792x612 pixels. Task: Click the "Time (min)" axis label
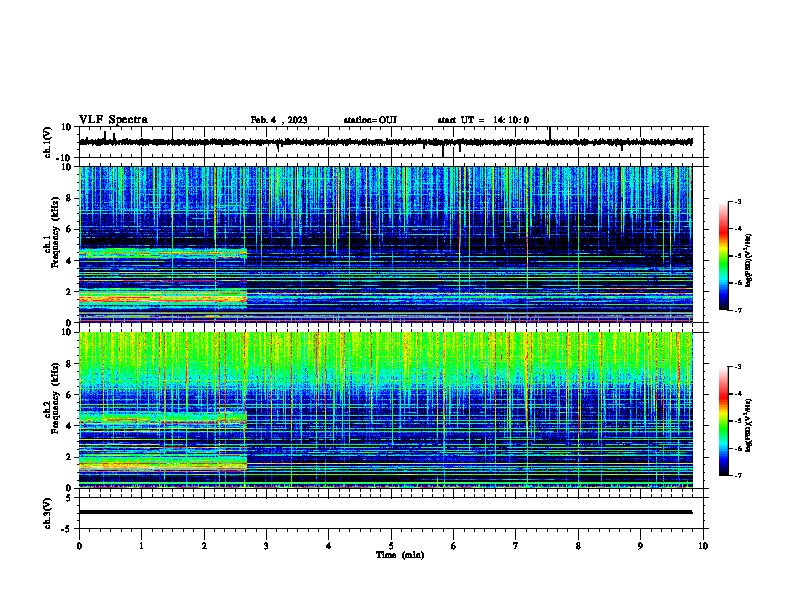400,555
